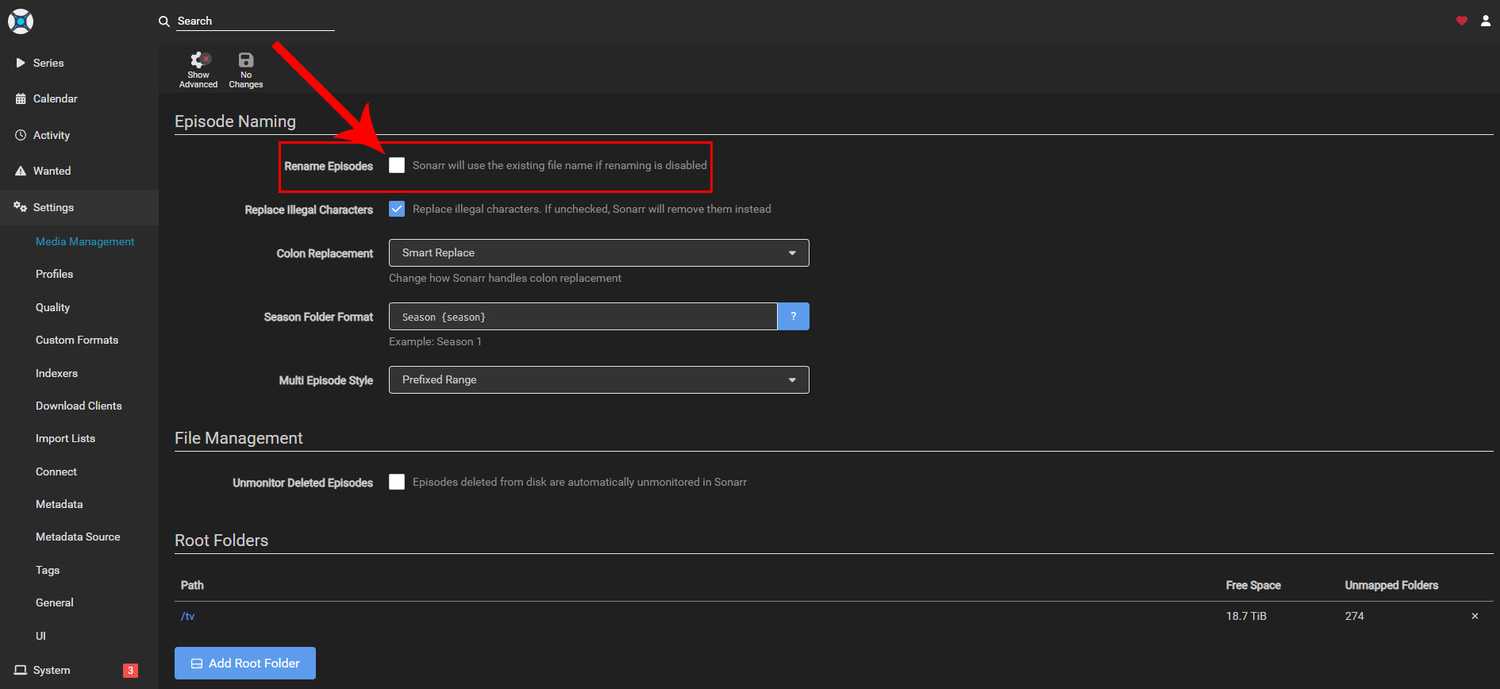This screenshot has height=689, width=1500.
Task: Open the Season Folder Format help button
Action: (793, 316)
